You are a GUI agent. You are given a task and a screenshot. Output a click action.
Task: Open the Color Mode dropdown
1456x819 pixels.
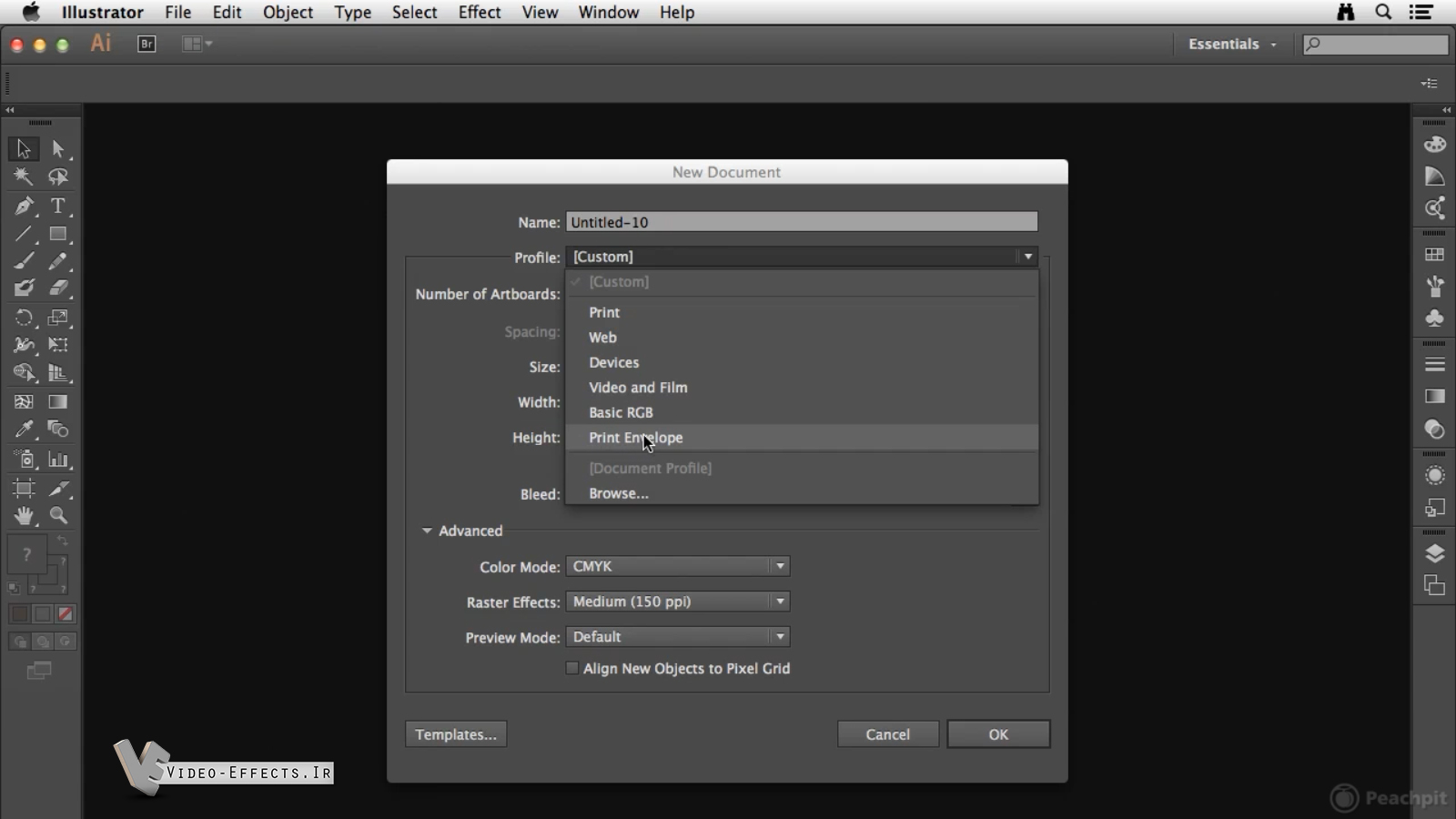678,566
